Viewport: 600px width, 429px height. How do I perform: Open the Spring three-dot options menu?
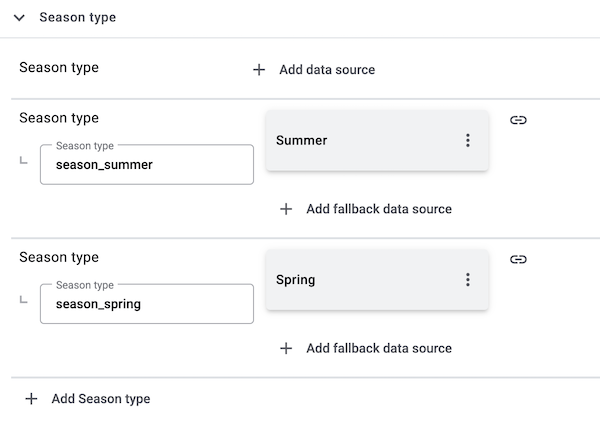tap(467, 280)
